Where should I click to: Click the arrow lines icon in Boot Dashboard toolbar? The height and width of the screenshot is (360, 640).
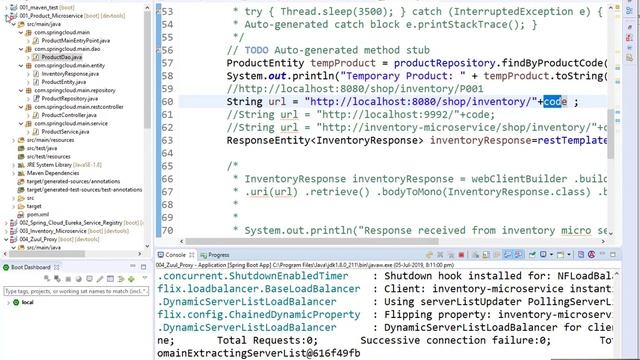pos(121,279)
